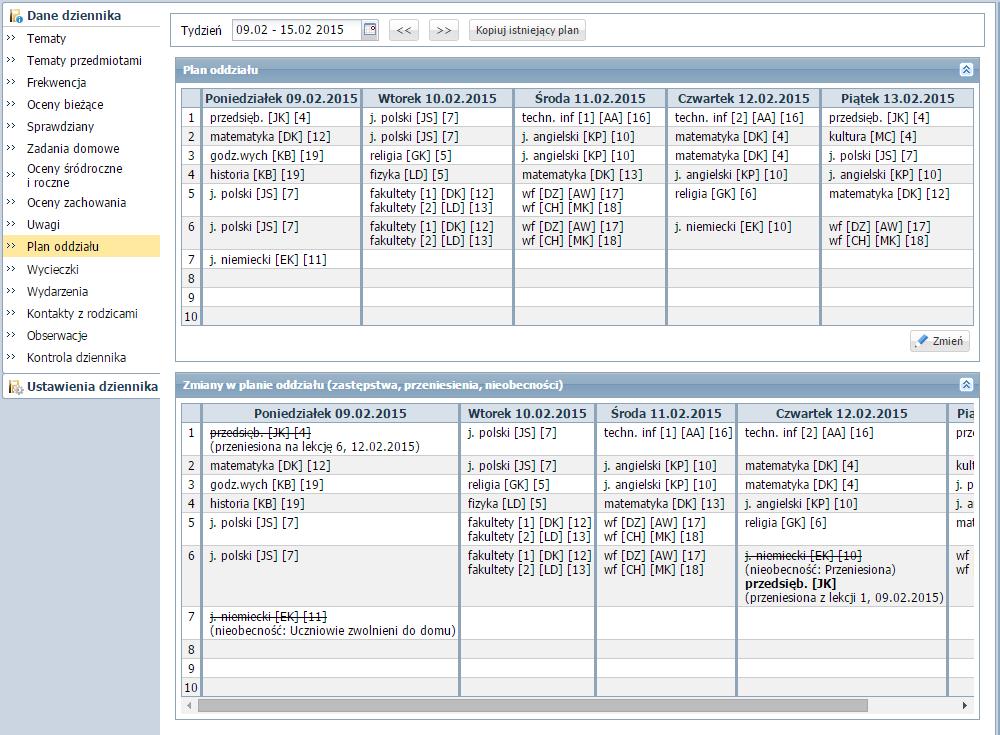Click 'matematyka [DK] [13]' in changes table
Screen dimensions: 1000x735
coord(664,503)
